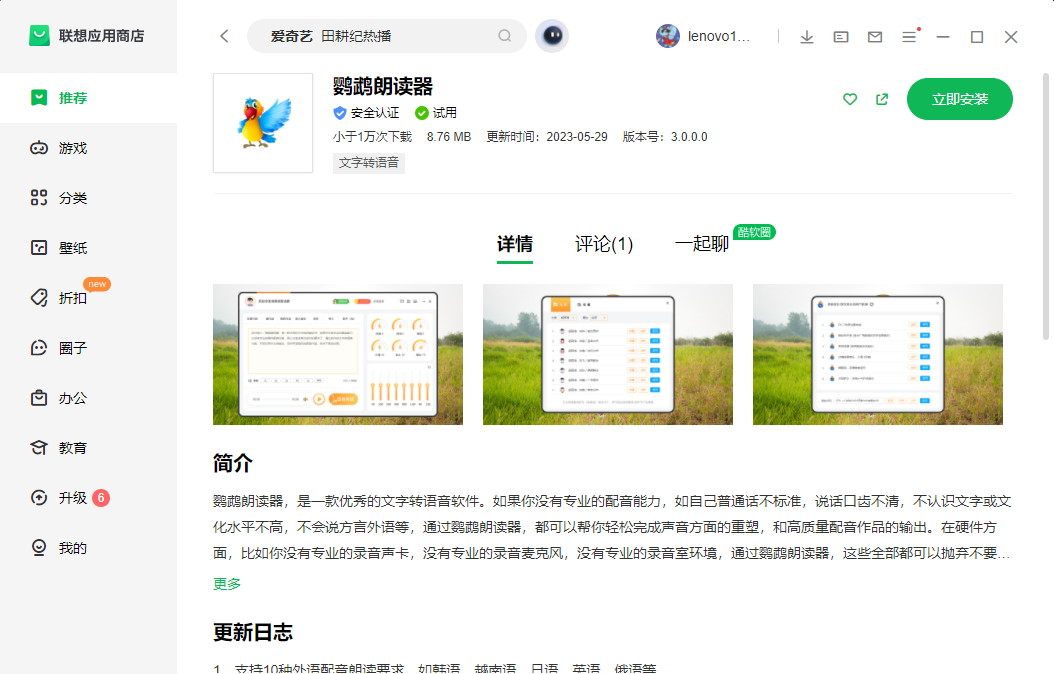Click the 安全认证 shield badge
The height and width of the screenshot is (674, 1054).
[x=366, y=113]
